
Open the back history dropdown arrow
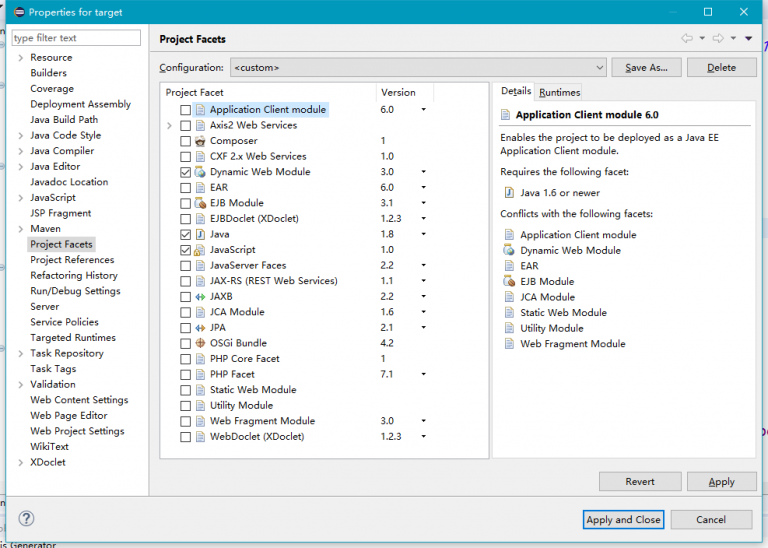[x=702, y=38]
